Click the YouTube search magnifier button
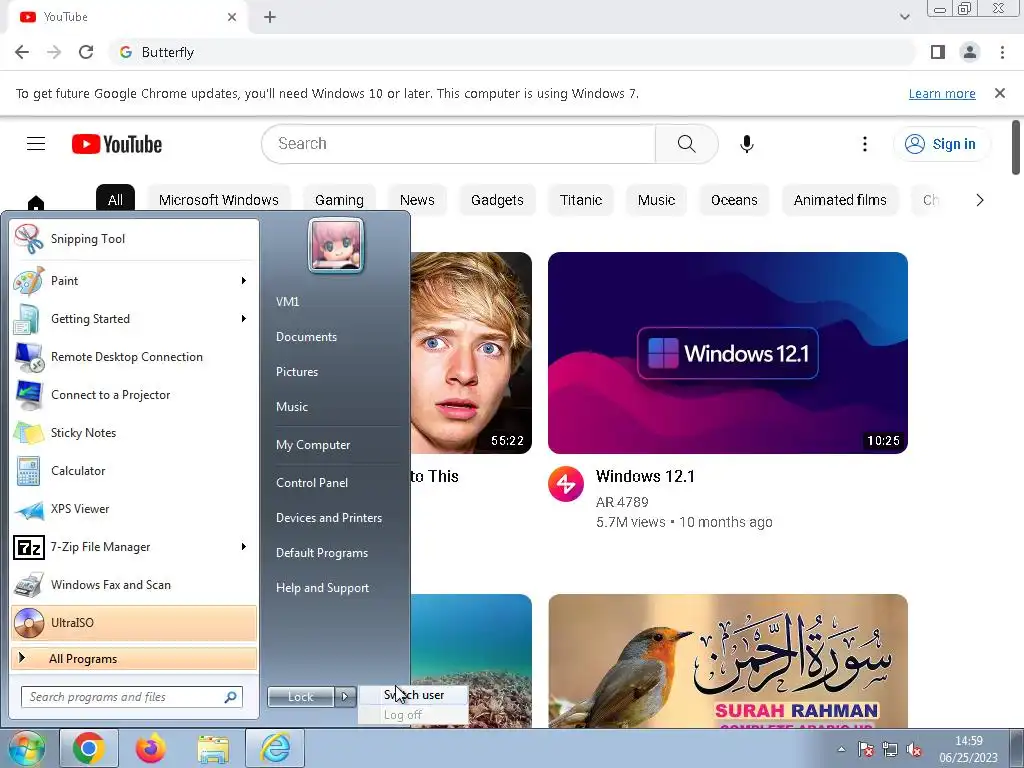This screenshot has width=1024, height=768. (686, 144)
